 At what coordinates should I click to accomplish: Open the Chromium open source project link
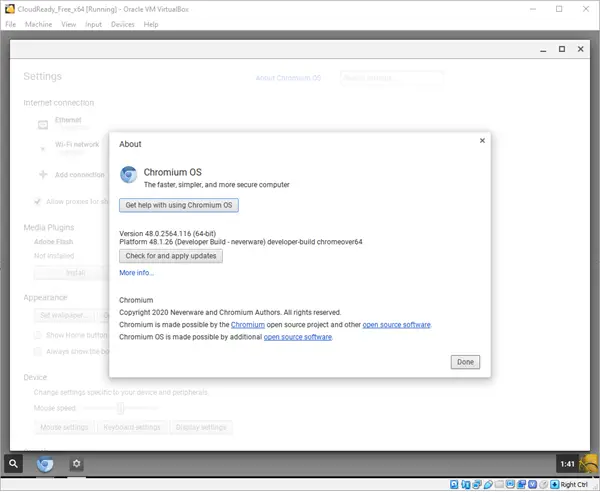248,325
